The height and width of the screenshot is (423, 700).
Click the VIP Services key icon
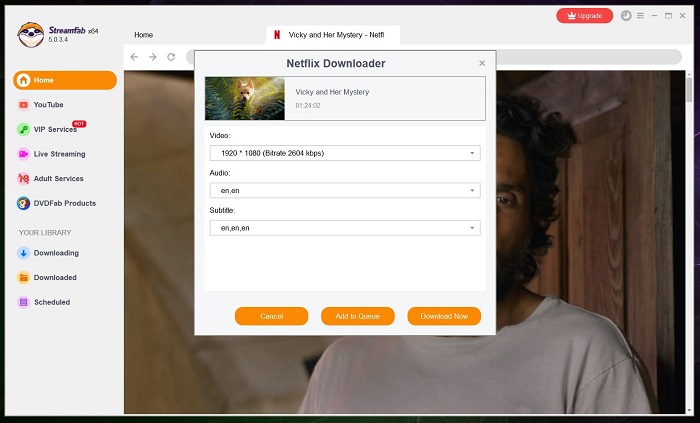coord(23,129)
